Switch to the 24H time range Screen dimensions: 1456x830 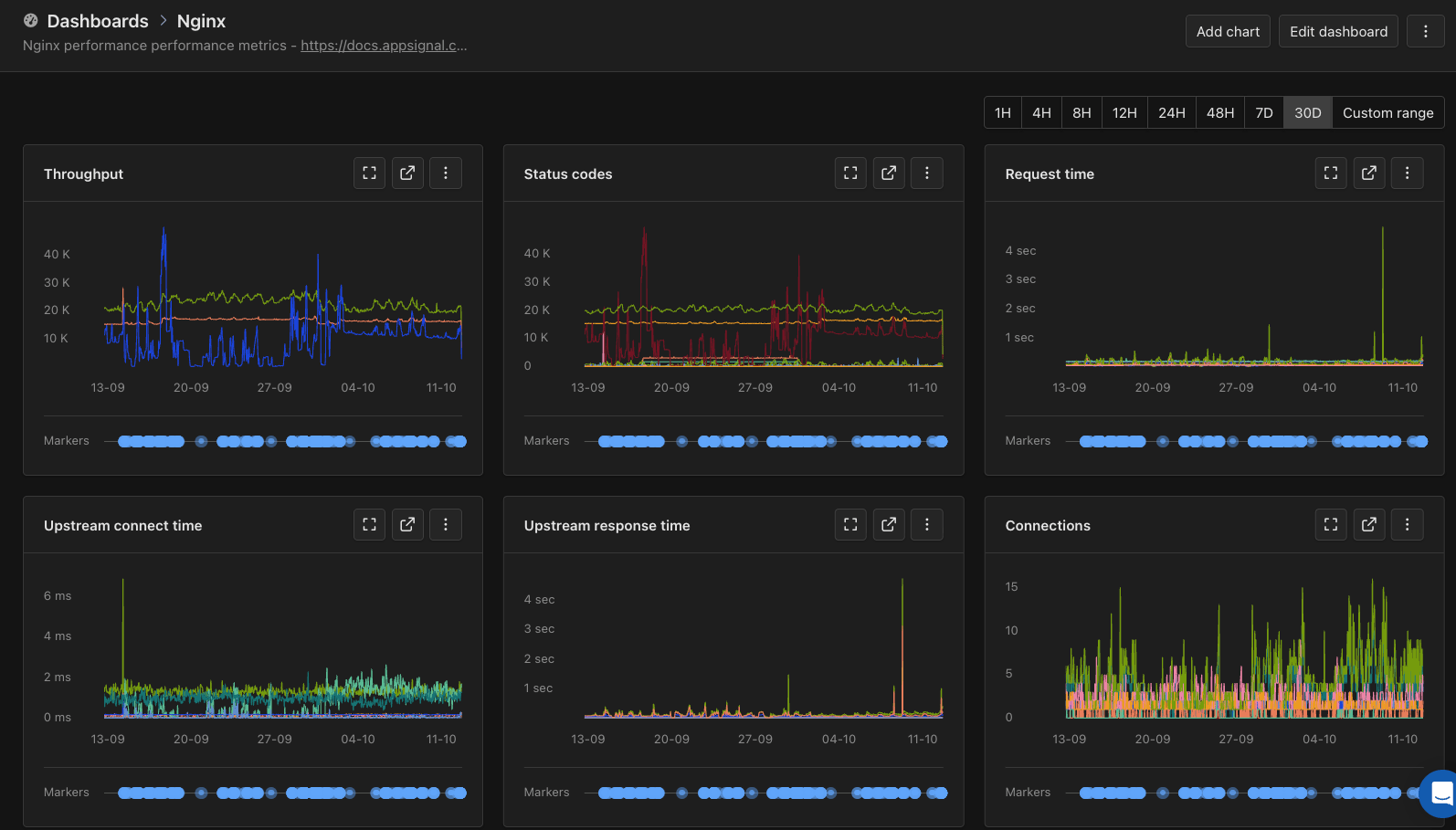[x=1172, y=112]
